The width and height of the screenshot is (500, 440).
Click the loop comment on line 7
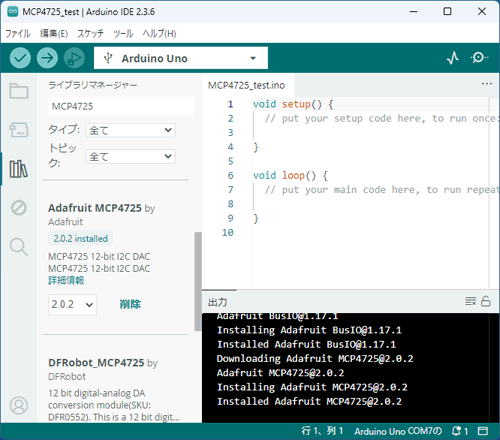(x=381, y=190)
